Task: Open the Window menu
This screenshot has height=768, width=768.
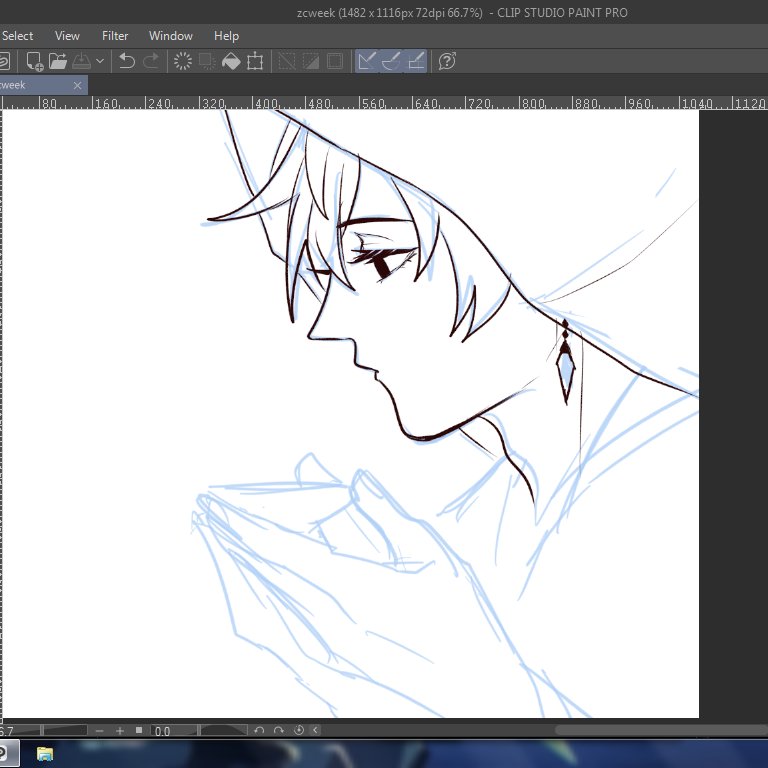Action: pos(170,36)
